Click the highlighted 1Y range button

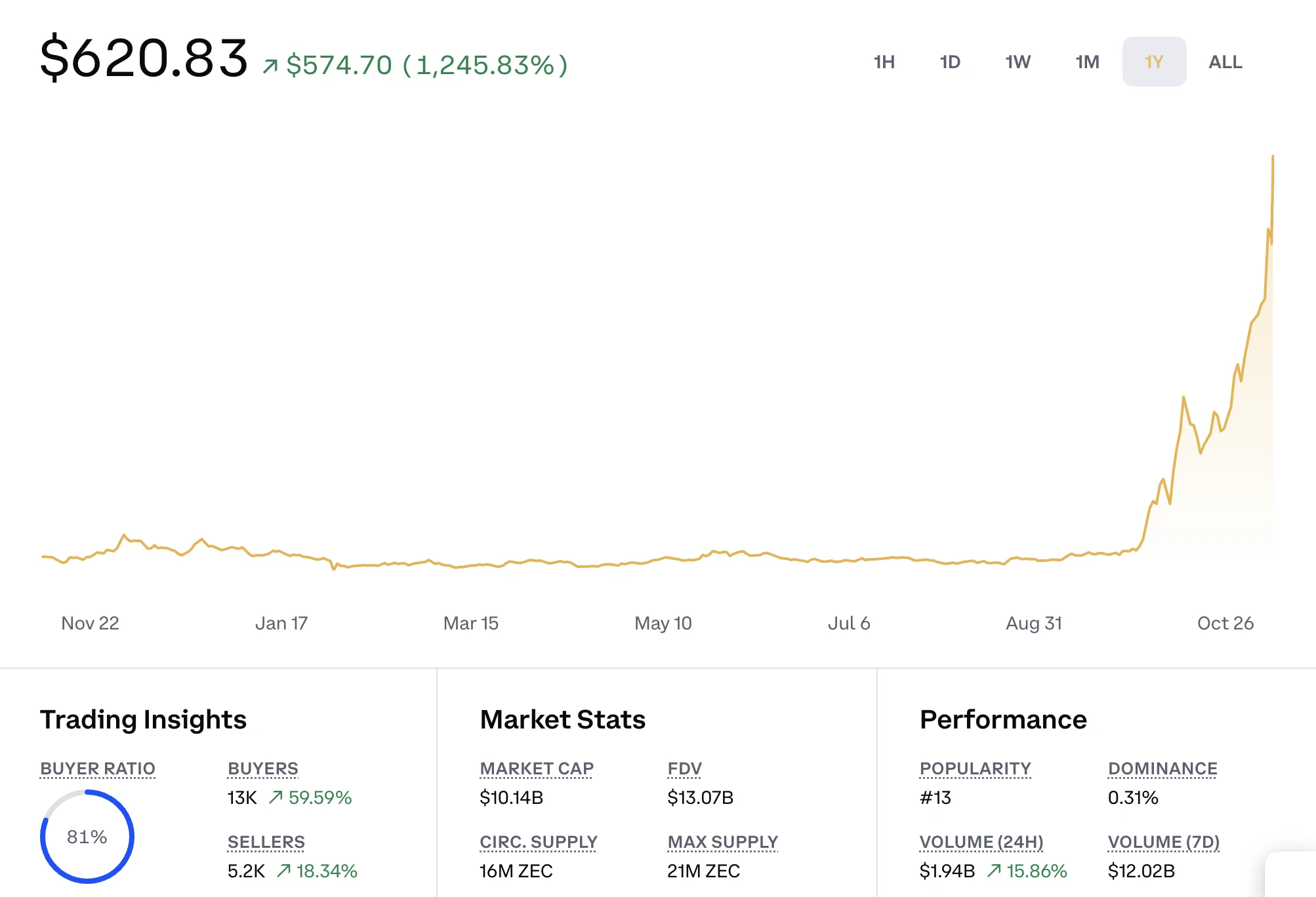click(1153, 62)
